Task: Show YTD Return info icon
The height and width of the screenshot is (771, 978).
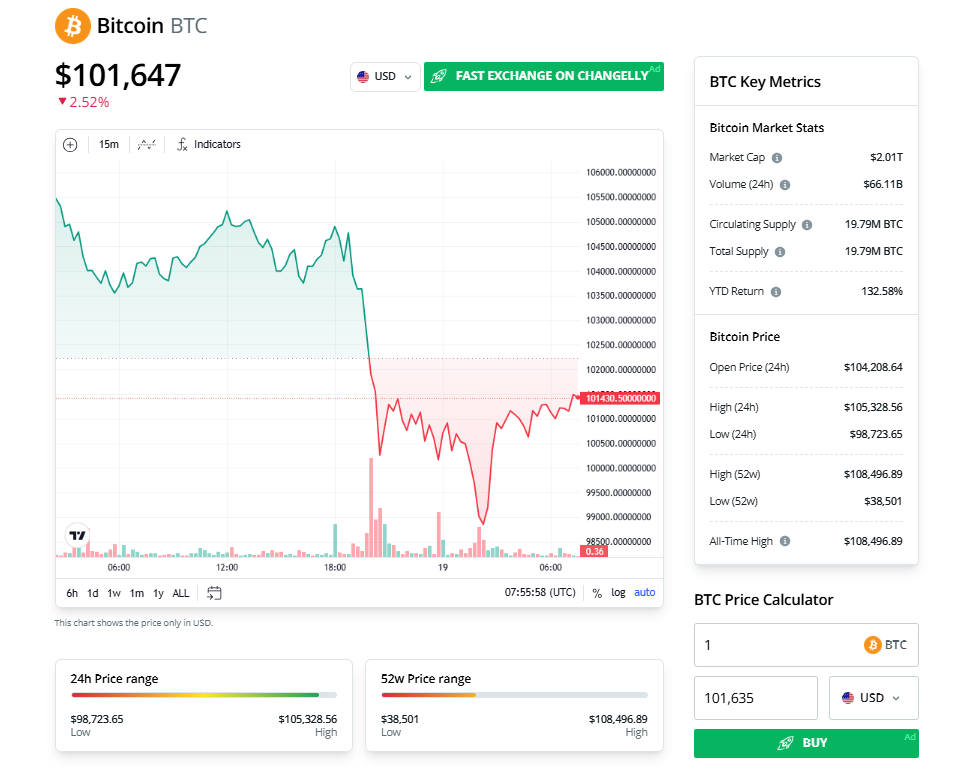Action: click(x=775, y=292)
